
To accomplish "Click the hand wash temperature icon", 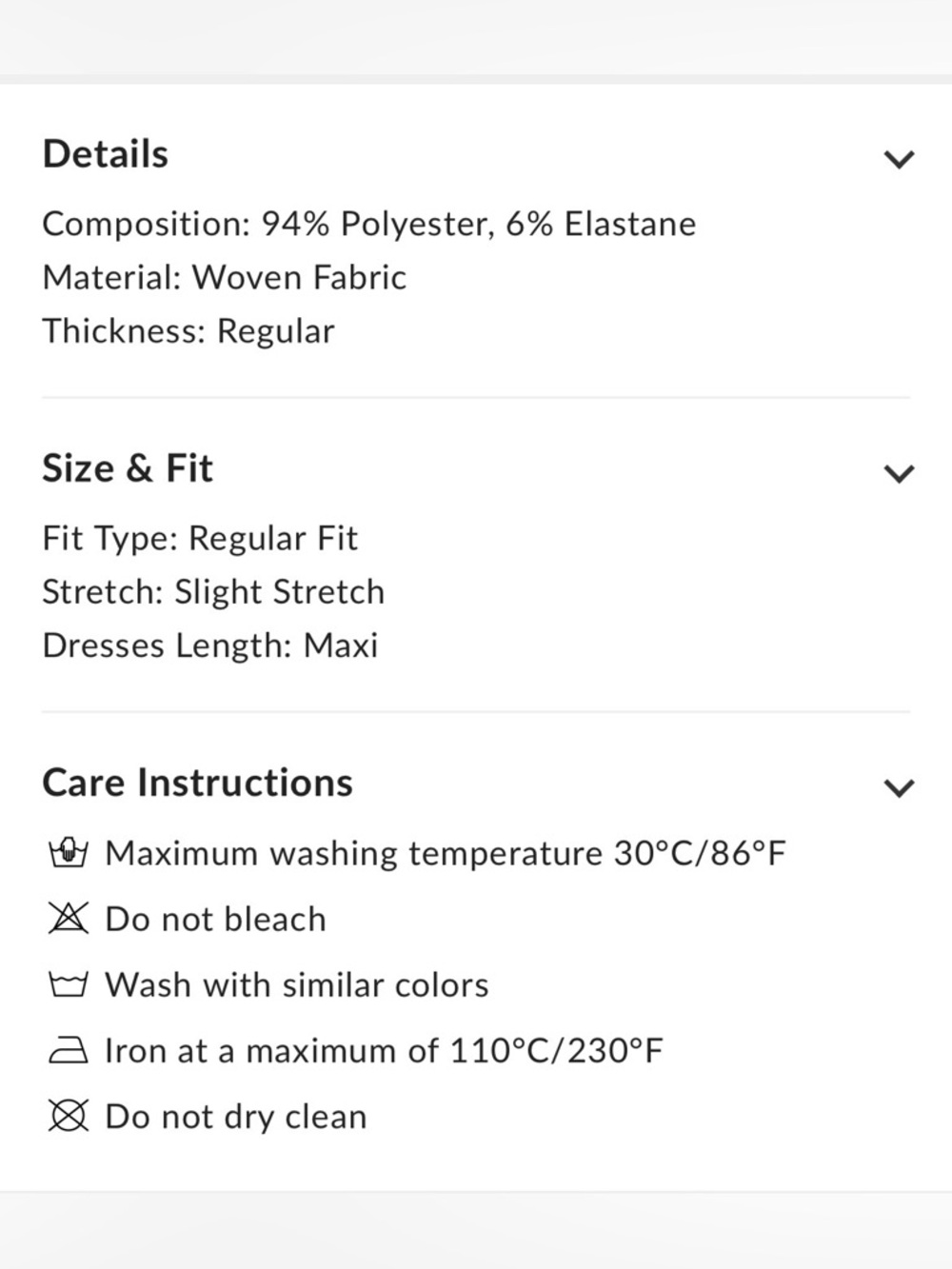I will click(x=68, y=852).
